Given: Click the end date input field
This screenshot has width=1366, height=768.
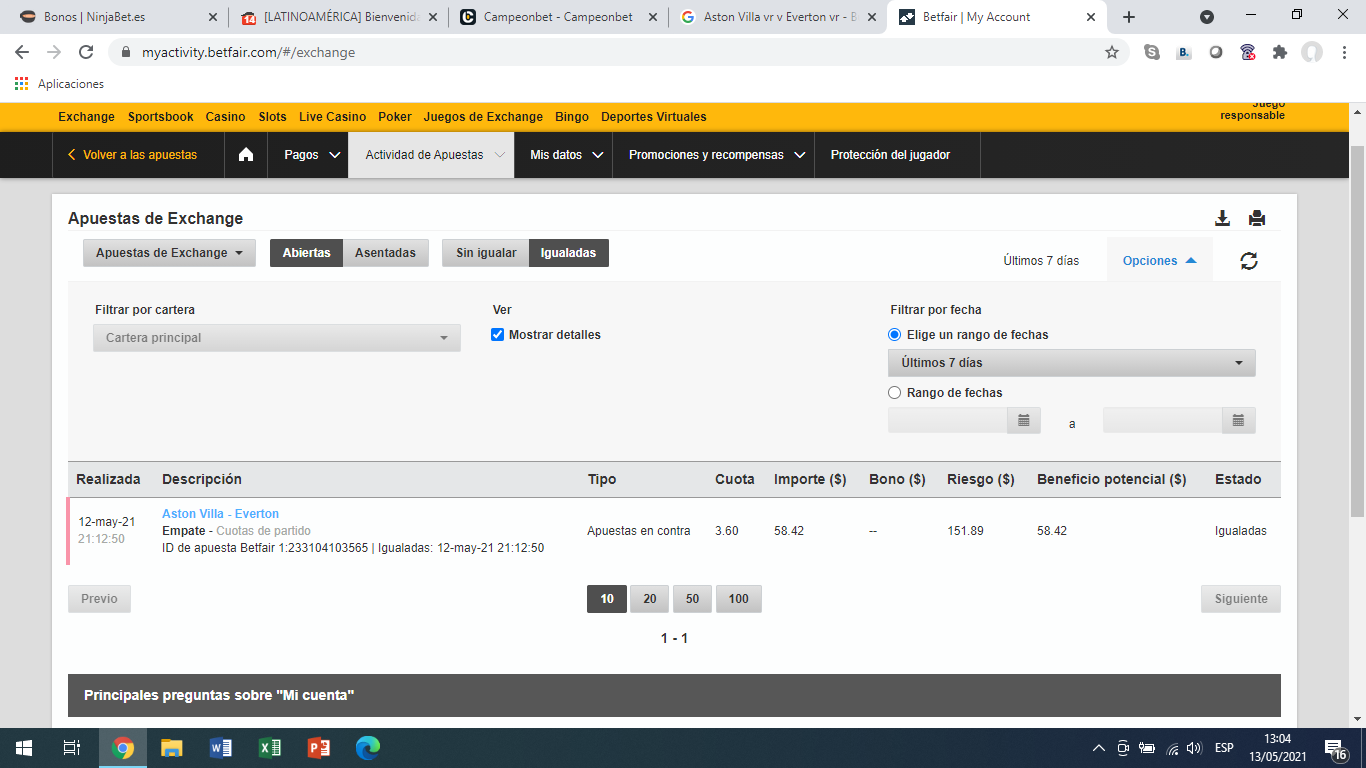Looking at the screenshot, I should tap(1162, 421).
